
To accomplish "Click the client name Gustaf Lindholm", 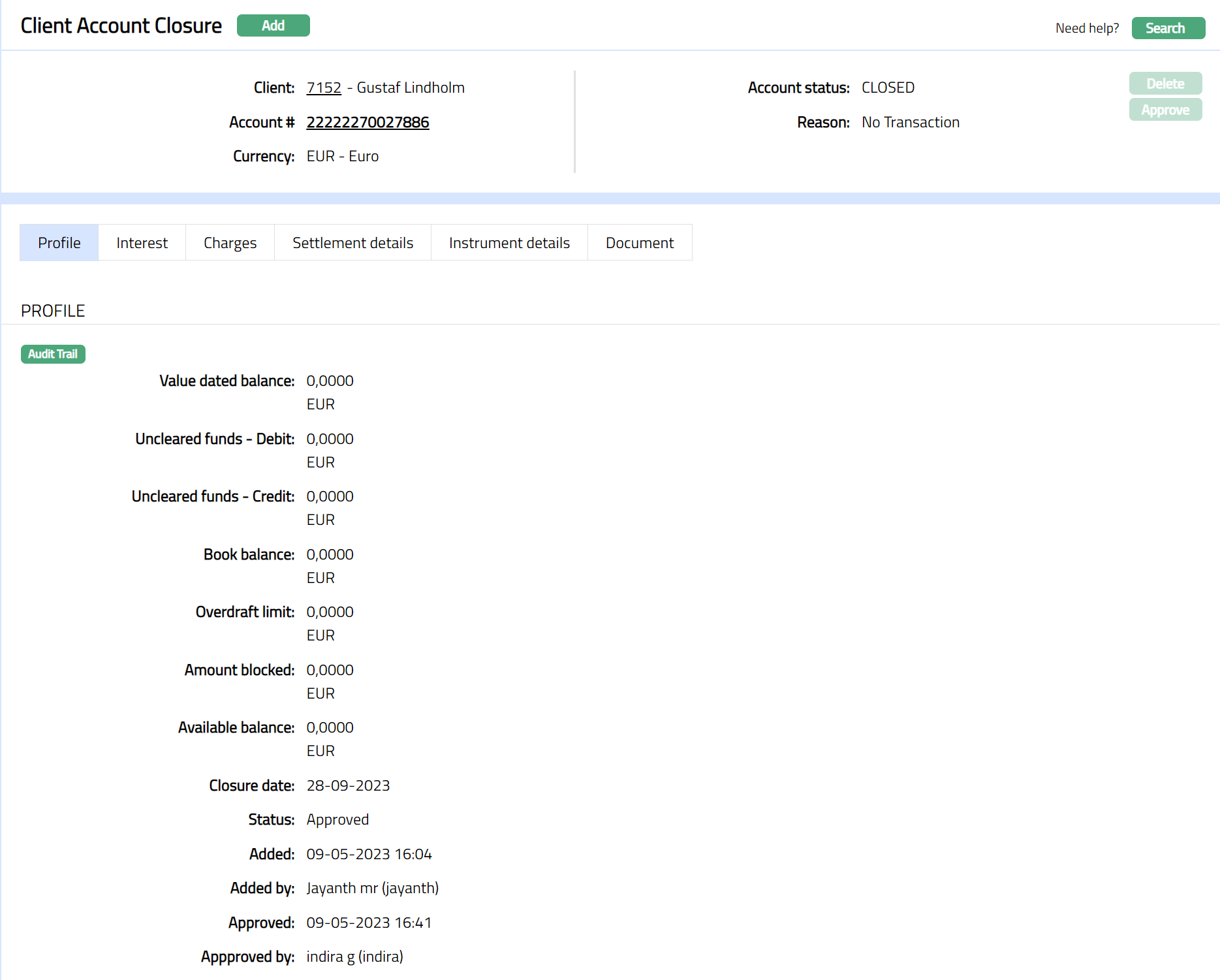I will pos(411,87).
